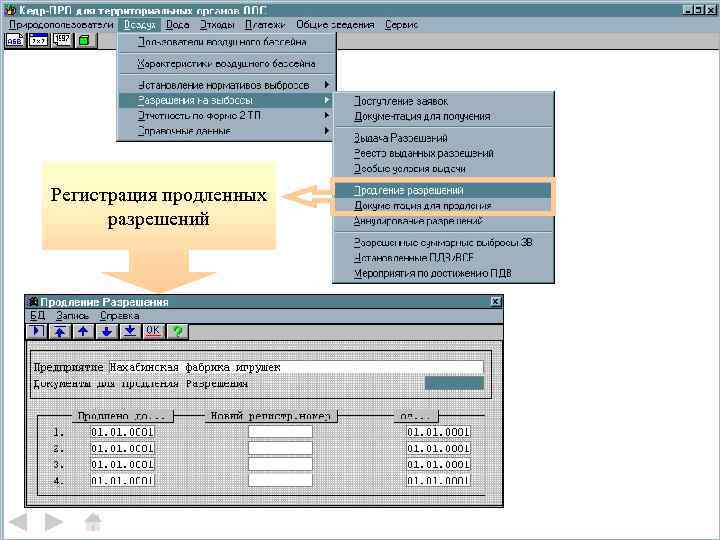The height and width of the screenshot is (540, 720).
Task: Jump to first record icon in Продление Разрешения
Action: [60, 331]
